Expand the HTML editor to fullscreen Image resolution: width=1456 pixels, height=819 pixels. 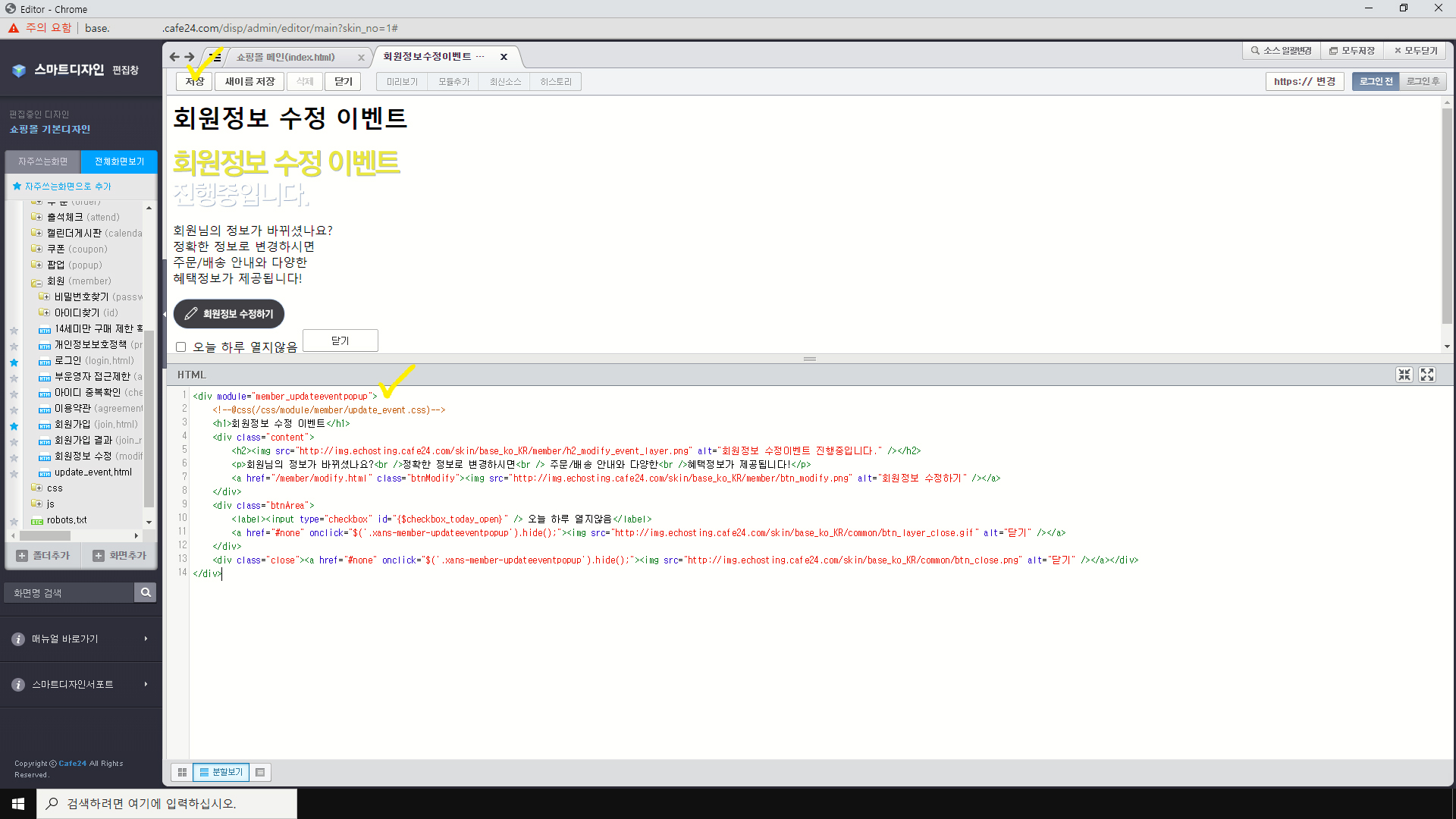pyautogui.click(x=1427, y=375)
